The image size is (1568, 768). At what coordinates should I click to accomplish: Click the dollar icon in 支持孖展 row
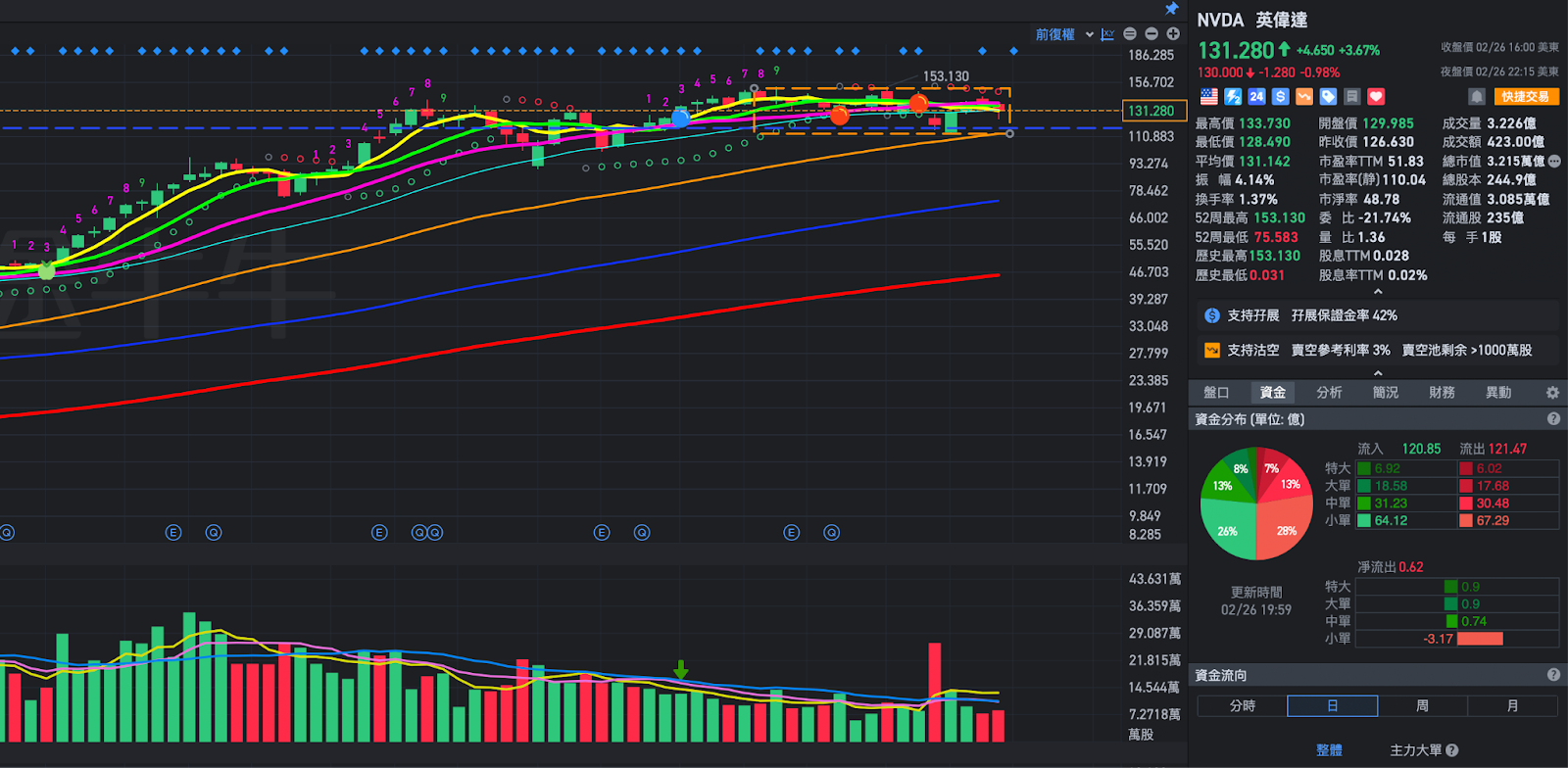click(1212, 315)
